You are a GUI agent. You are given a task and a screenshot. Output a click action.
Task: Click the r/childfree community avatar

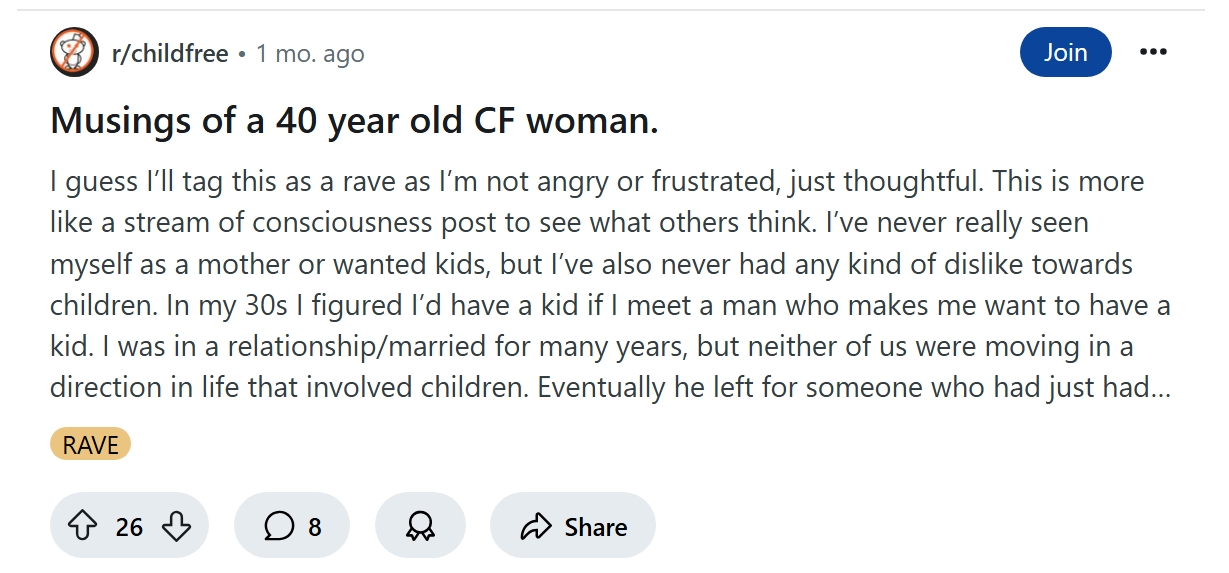[x=74, y=53]
